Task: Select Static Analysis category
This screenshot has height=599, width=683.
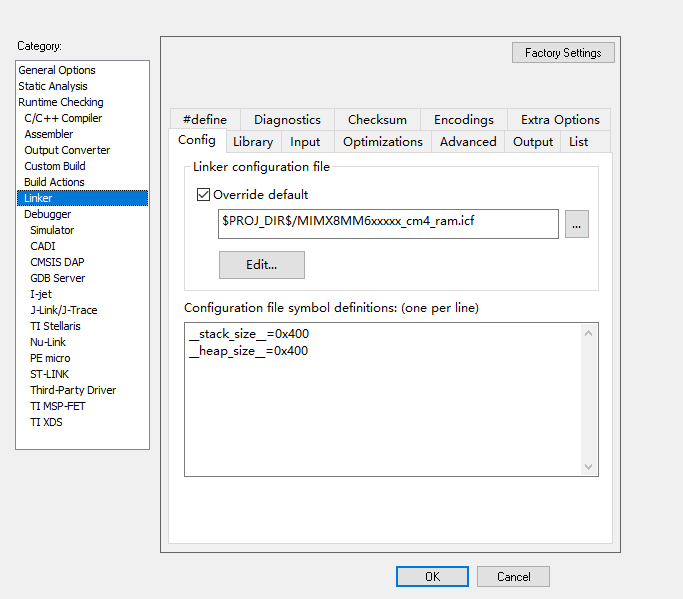Action: pyautogui.click(x=53, y=86)
